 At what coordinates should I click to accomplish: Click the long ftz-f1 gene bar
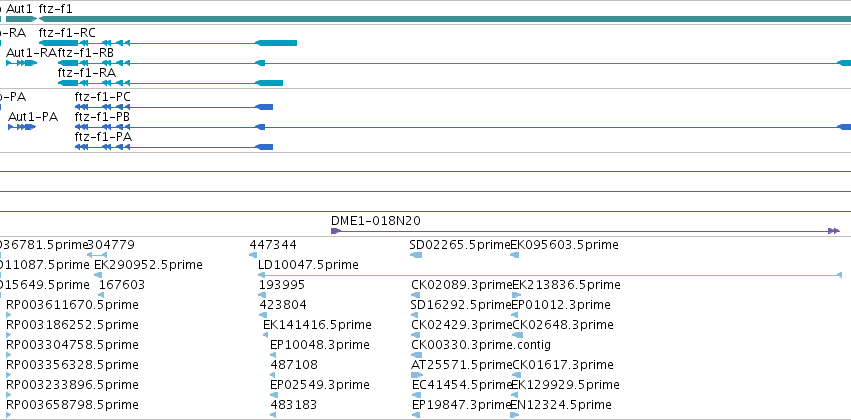[x=444, y=19]
